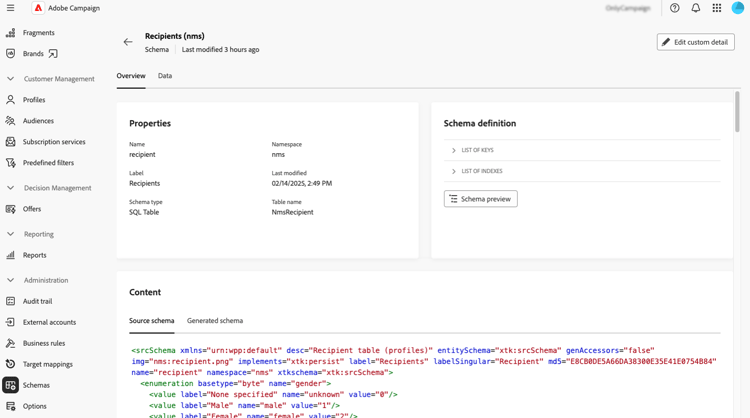Click the Predefined filters icon
750x418 pixels.
(11, 163)
